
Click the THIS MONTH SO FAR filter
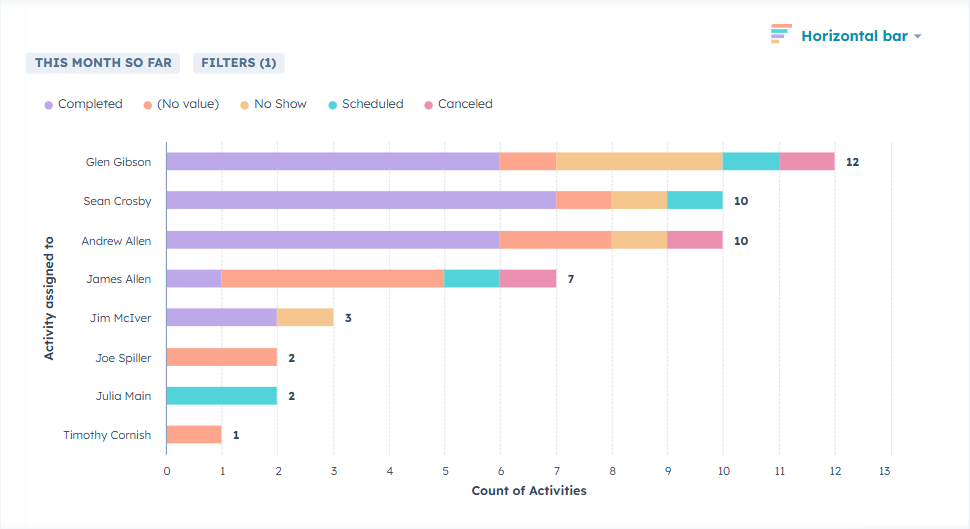(103, 63)
